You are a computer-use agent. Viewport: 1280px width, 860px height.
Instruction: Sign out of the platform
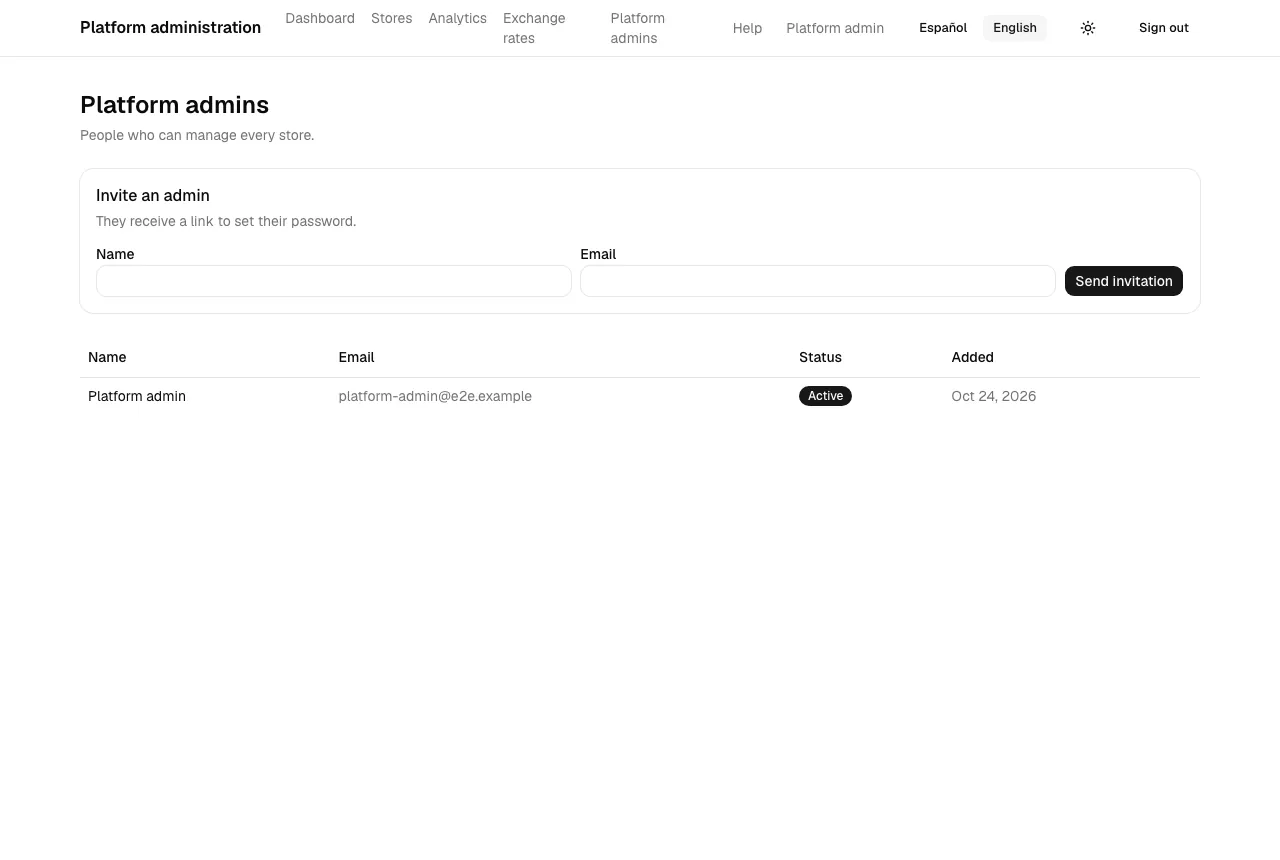click(x=1164, y=28)
